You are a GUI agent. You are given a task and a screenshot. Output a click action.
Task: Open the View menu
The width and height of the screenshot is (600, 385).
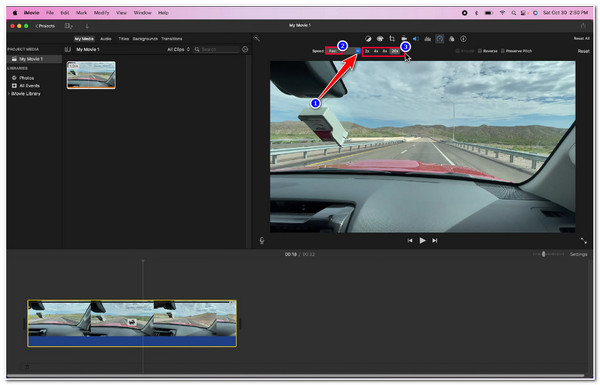pyautogui.click(x=121, y=13)
